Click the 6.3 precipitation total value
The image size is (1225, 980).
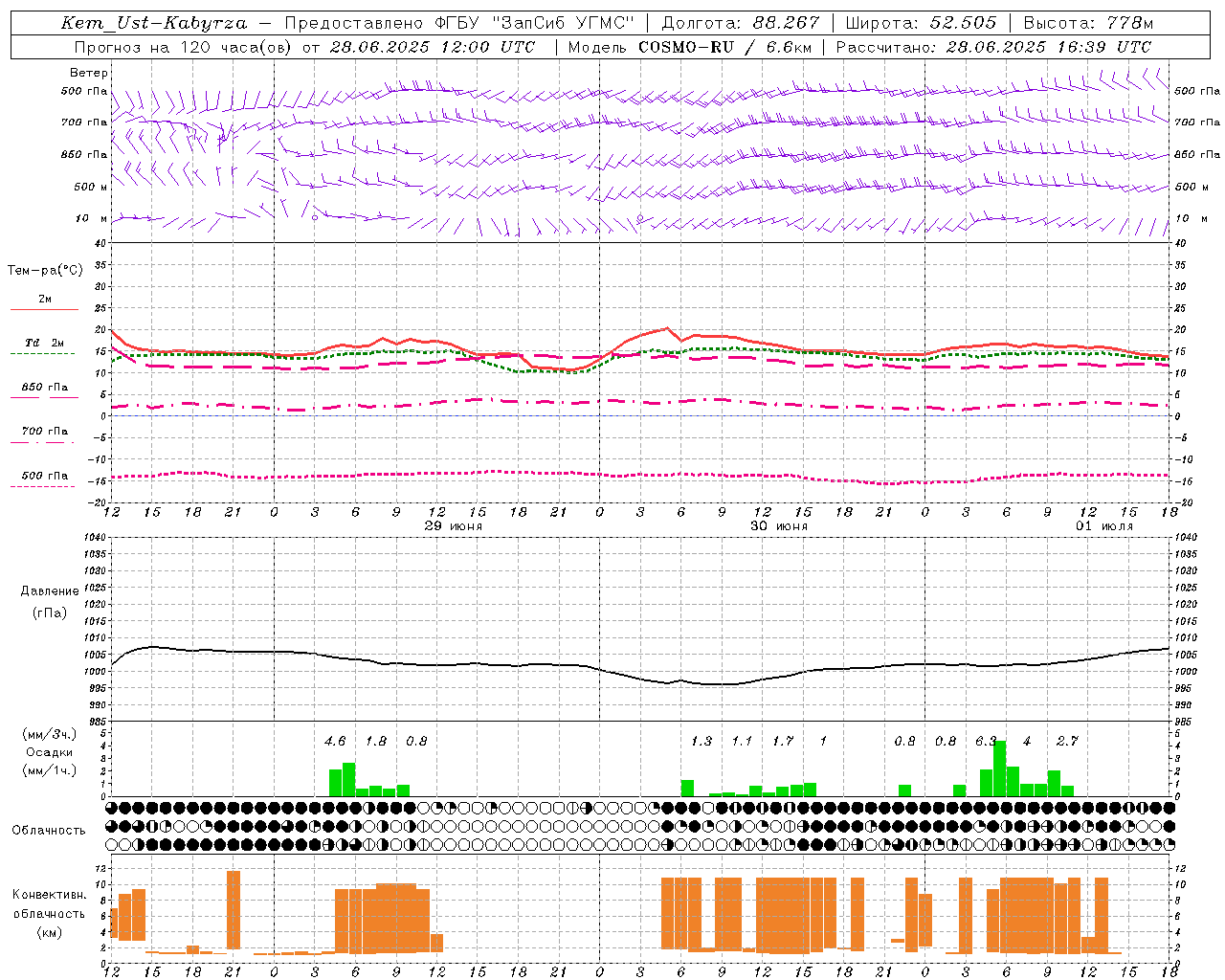coord(986,741)
